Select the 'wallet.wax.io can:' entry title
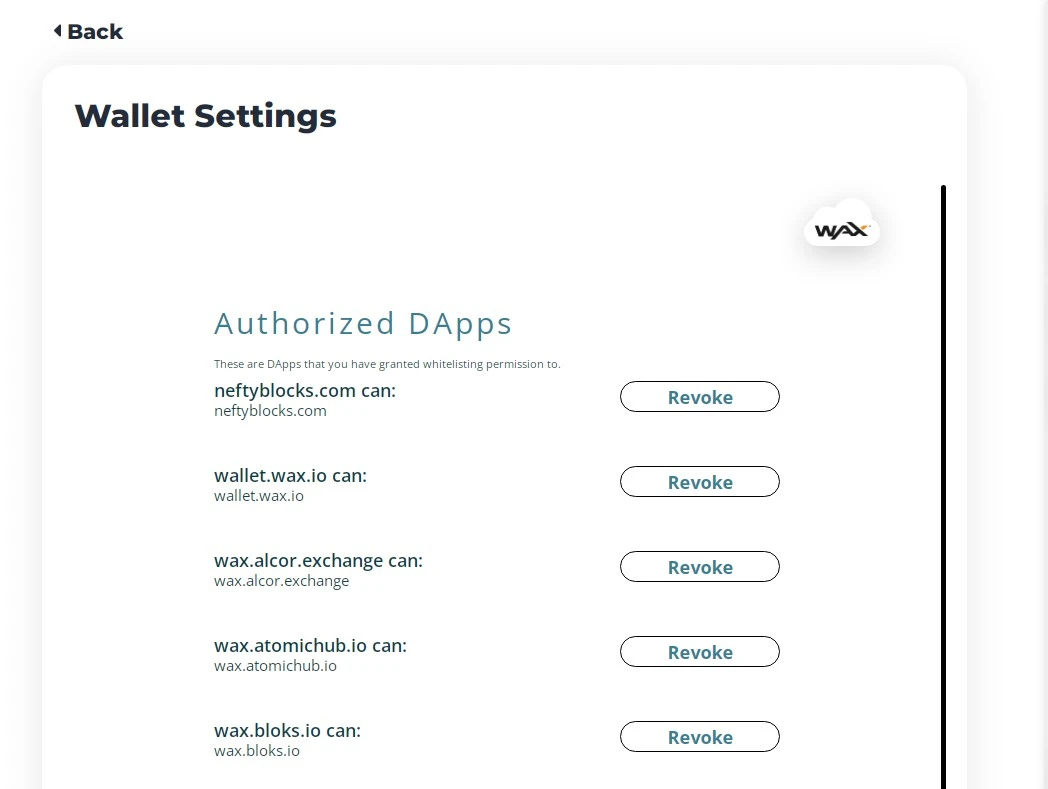1048x789 pixels. (x=290, y=475)
